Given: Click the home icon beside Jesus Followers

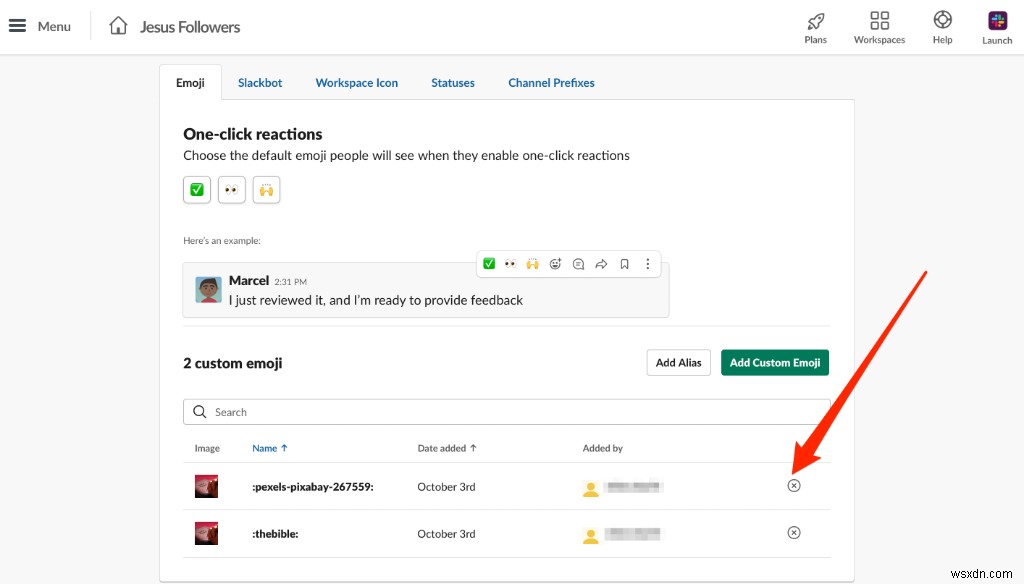Looking at the screenshot, I should pos(118,26).
